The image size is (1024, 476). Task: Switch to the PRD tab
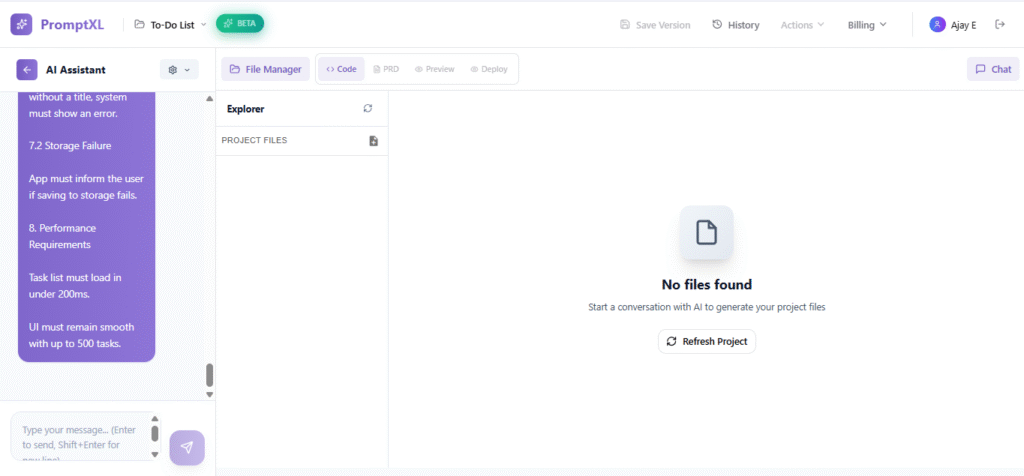tap(386, 70)
